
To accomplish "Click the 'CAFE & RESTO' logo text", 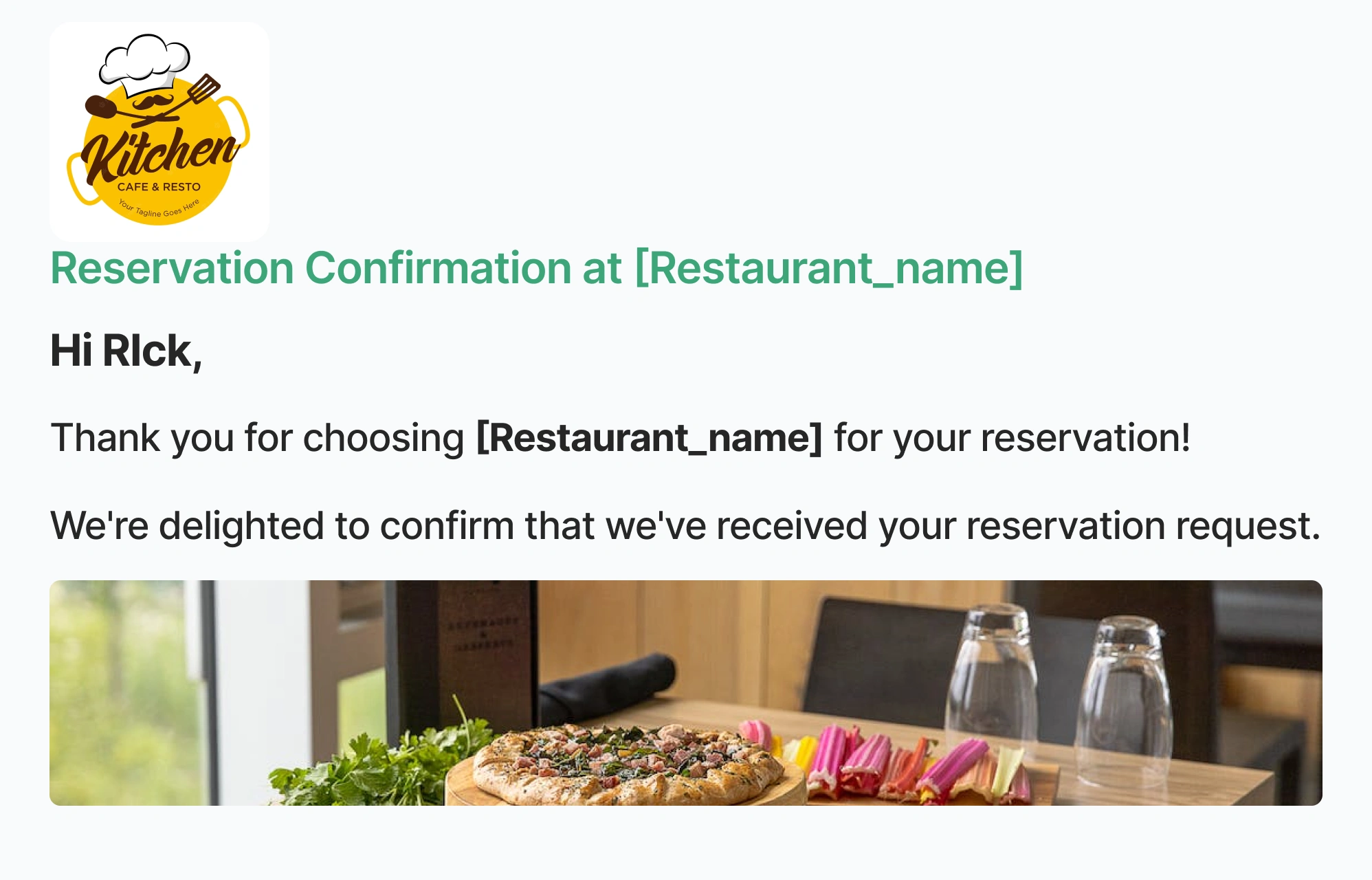I will (x=159, y=187).
